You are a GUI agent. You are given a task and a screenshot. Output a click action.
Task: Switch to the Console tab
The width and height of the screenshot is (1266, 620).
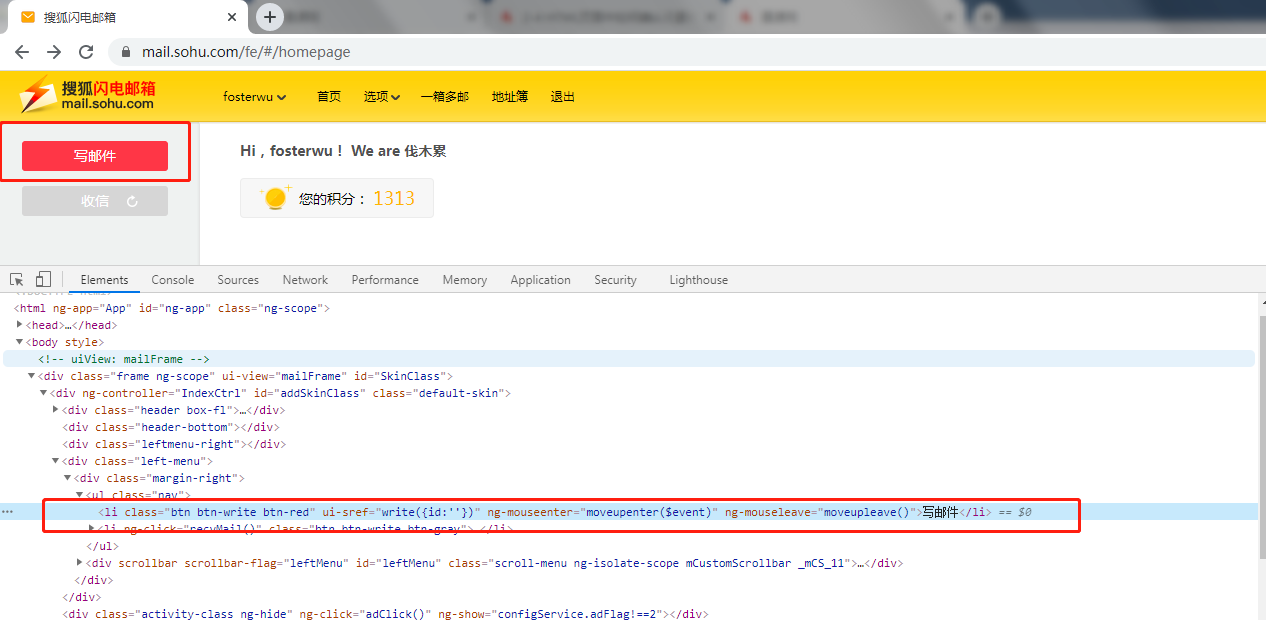tap(173, 280)
